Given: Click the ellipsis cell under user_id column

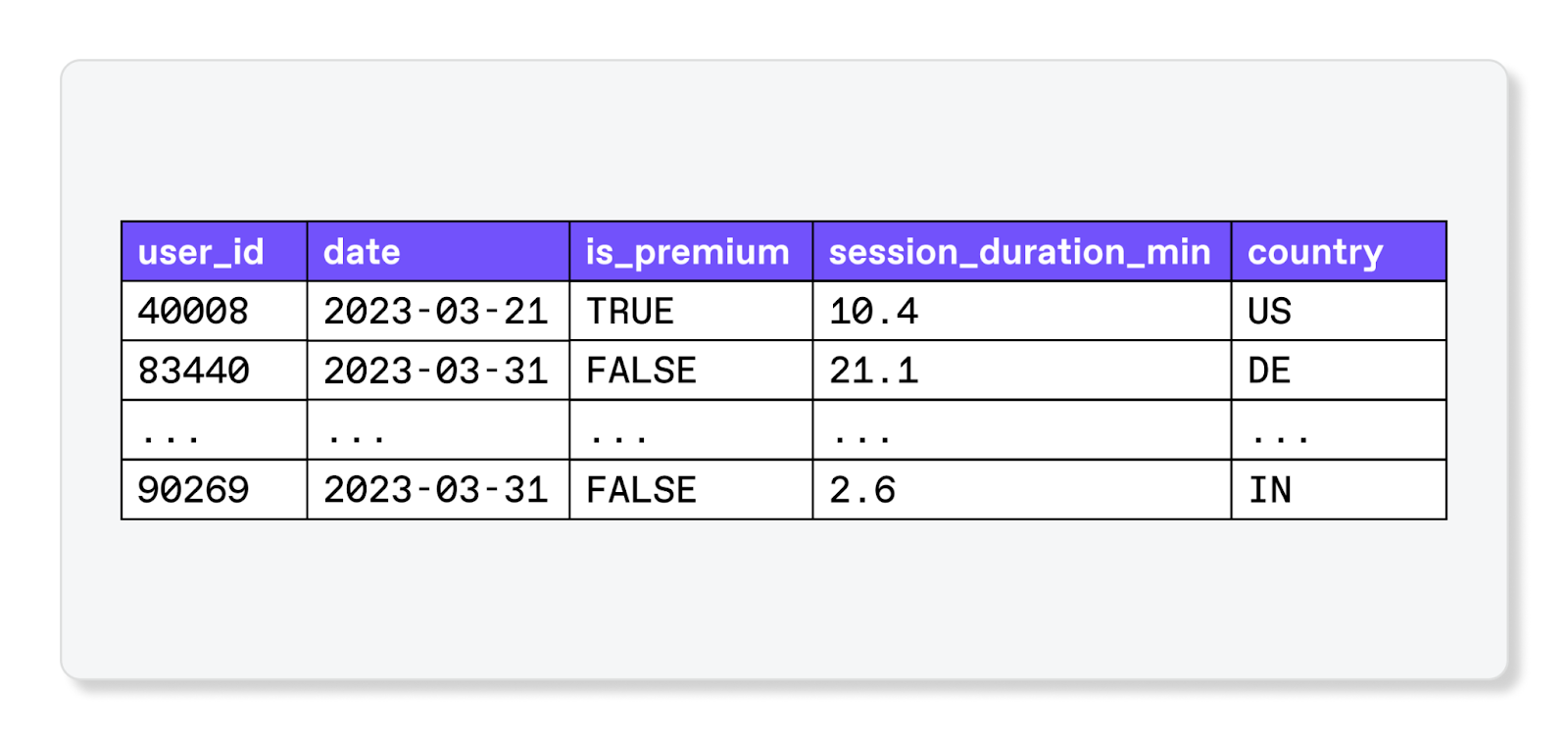Looking at the screenshot, I should pyautogui.click(x=171, y=431).
